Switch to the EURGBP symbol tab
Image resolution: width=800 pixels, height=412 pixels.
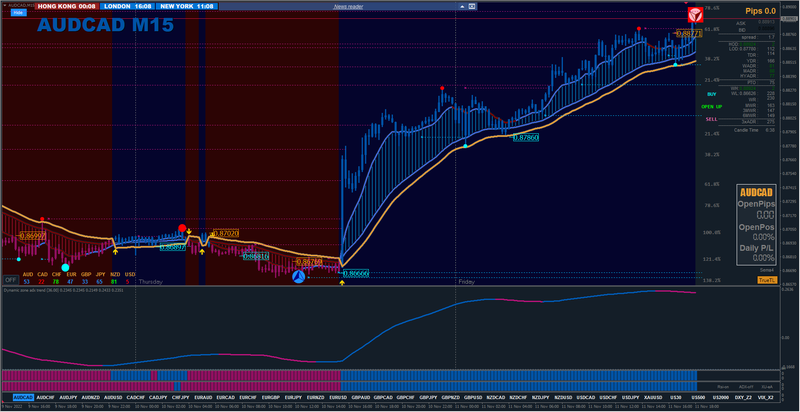coord(271,397)
